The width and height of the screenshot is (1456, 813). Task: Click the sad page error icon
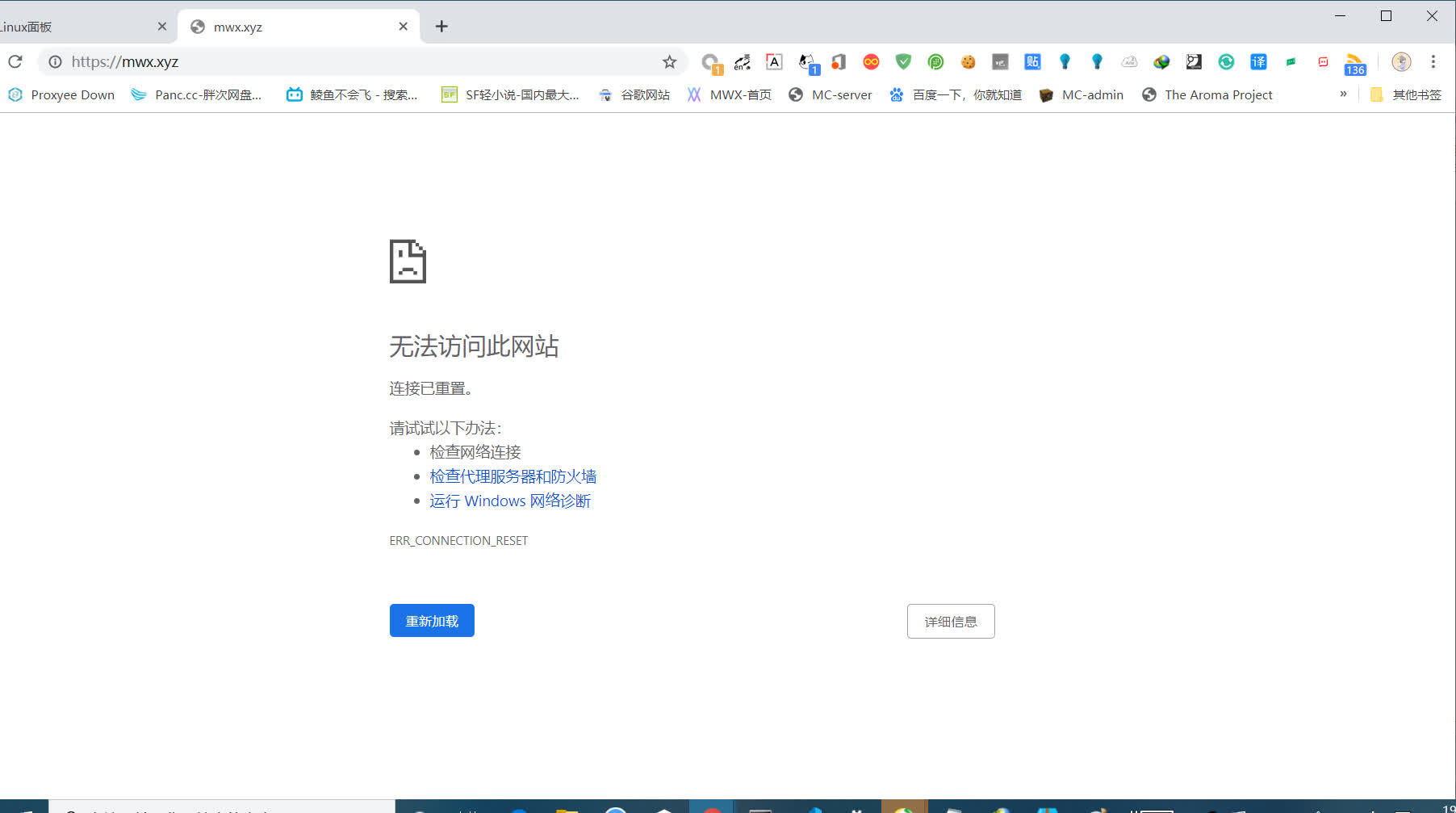pyautogui.click(x=408, y=261)
